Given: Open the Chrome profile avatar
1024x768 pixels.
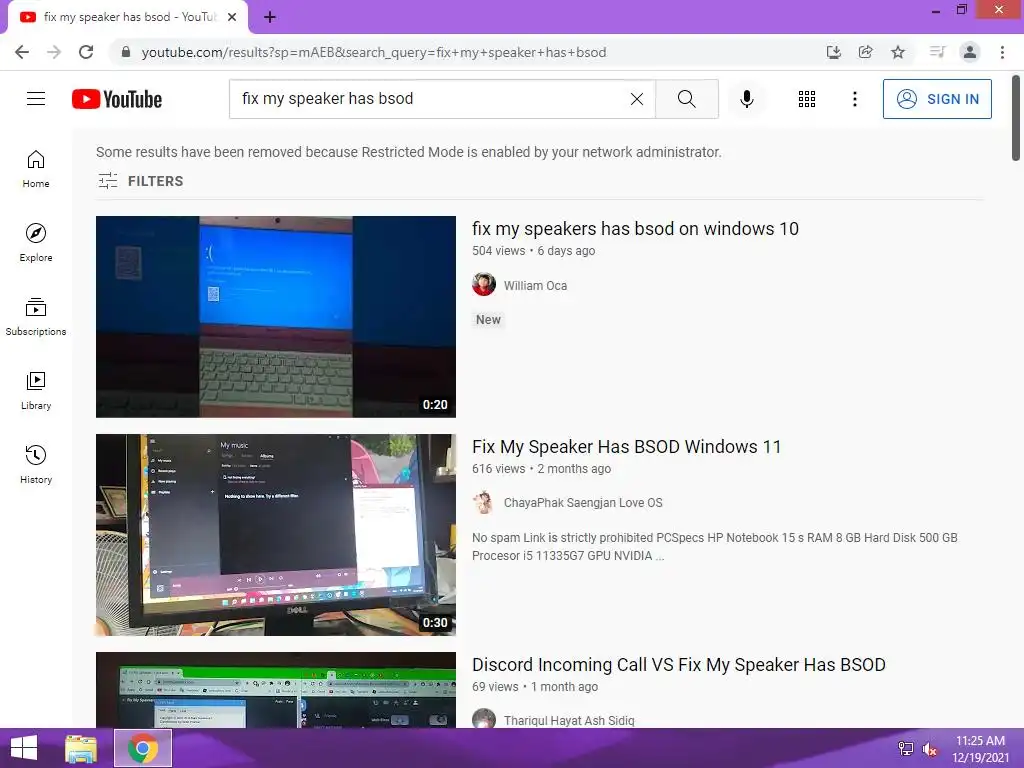Looking at the screenshot, I should pyautogui.click(x=970, y=52).
